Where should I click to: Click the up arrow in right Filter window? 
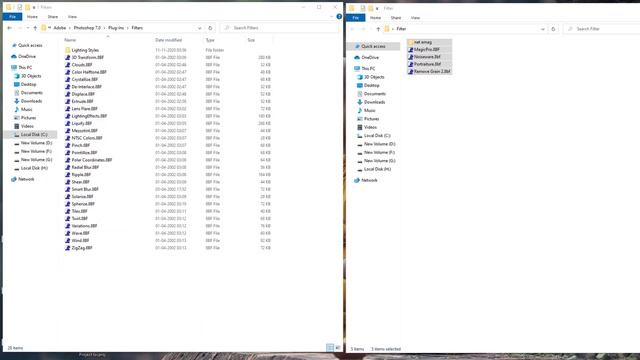point(378,29)
